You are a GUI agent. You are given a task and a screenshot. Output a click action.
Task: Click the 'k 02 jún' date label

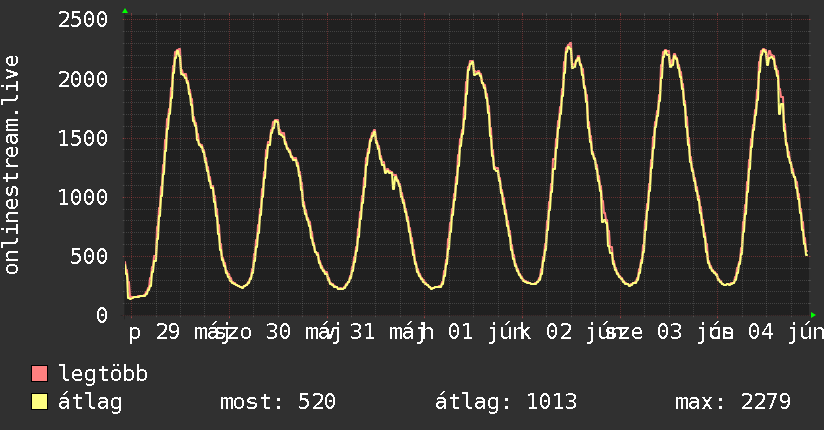pyautogui.click(x=569, y=332)
